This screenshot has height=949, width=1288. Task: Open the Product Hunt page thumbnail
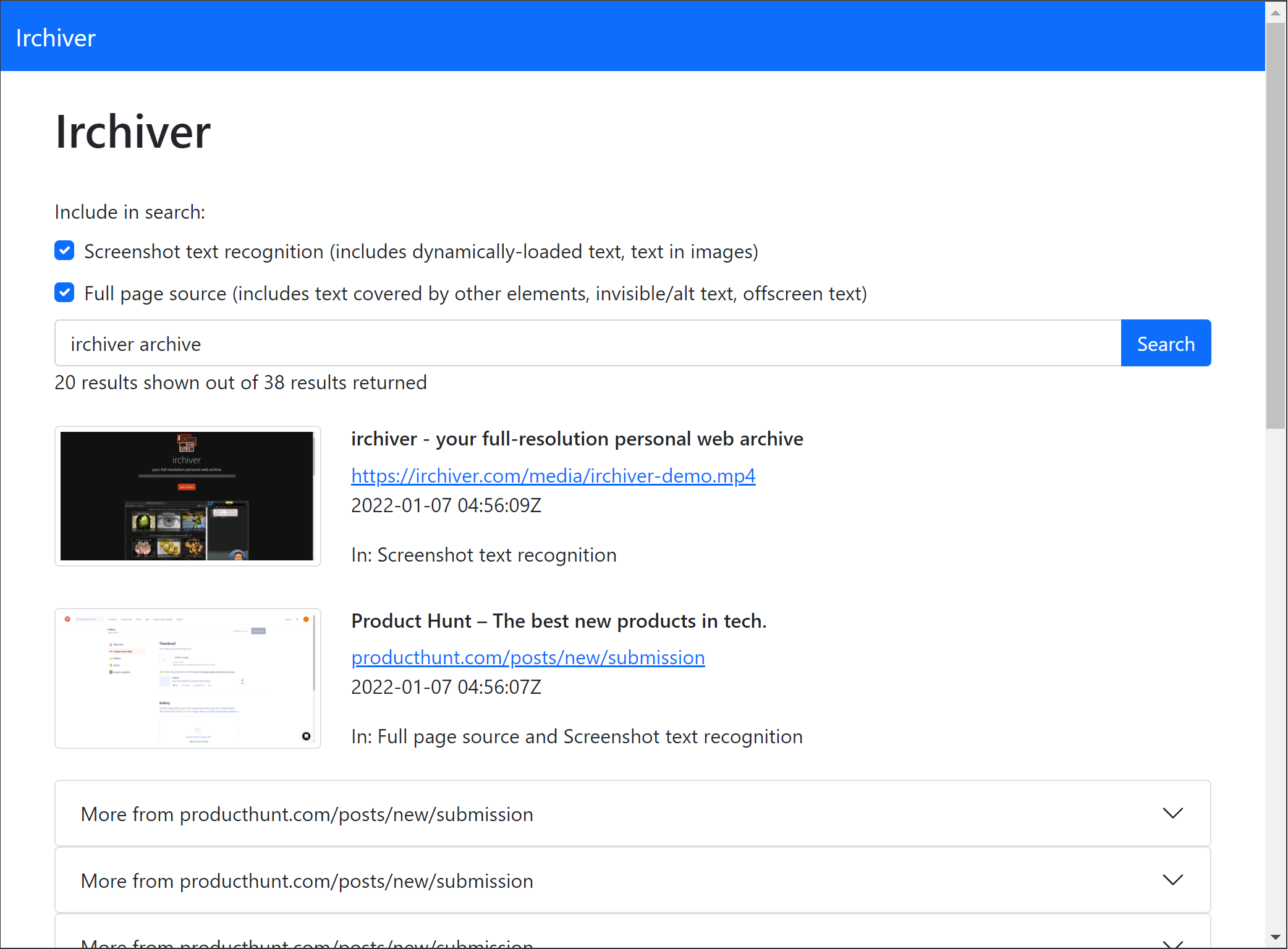(187, 678)
